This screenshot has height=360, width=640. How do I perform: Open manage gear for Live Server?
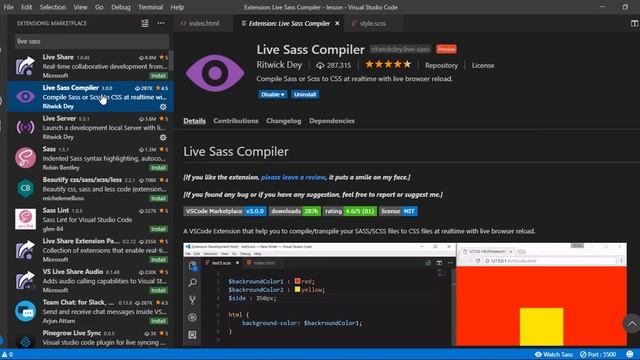tap(163, 138)
